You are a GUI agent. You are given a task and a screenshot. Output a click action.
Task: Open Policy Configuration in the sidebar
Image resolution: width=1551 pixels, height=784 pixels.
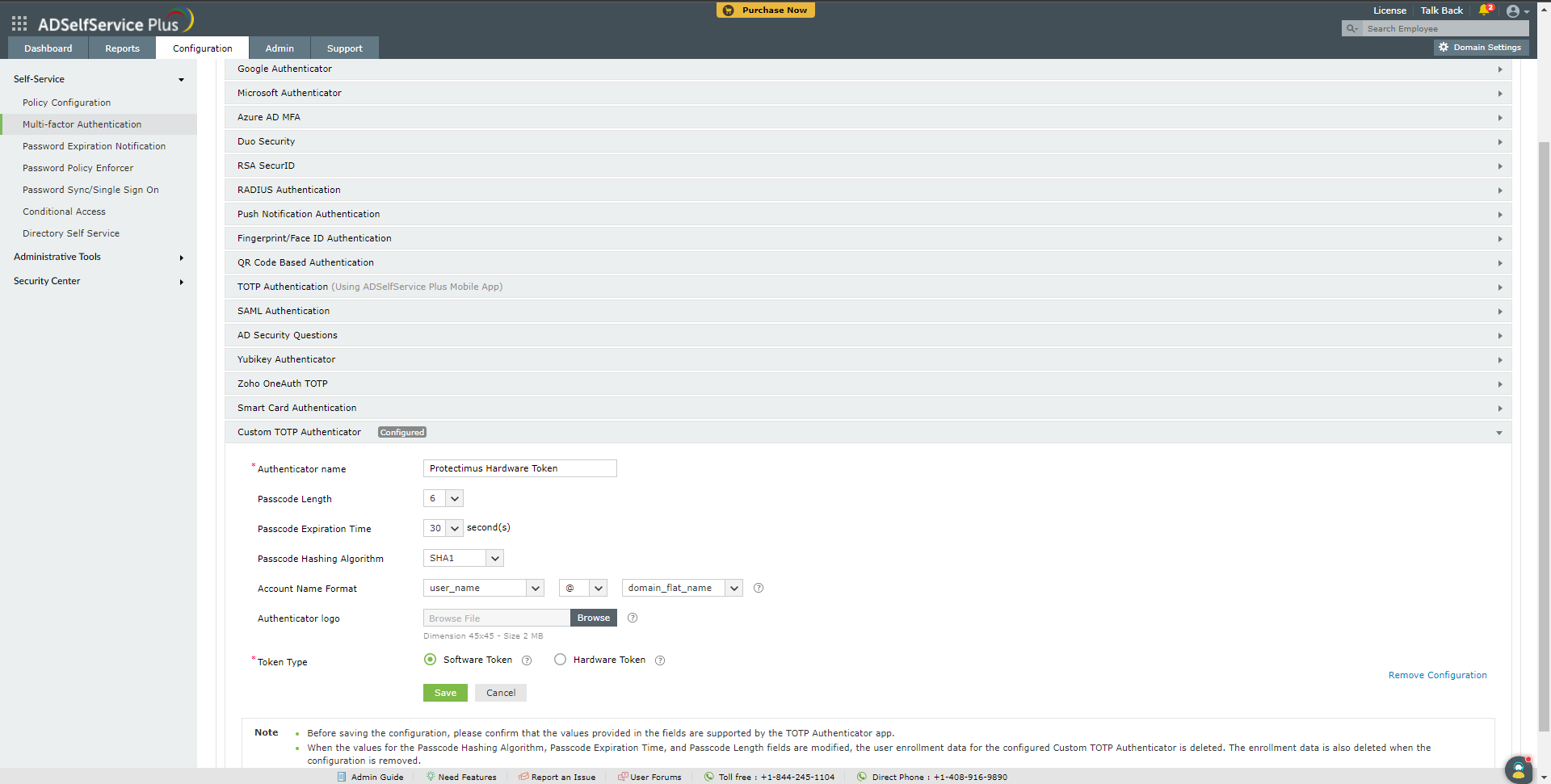click(x=67, y=103)
